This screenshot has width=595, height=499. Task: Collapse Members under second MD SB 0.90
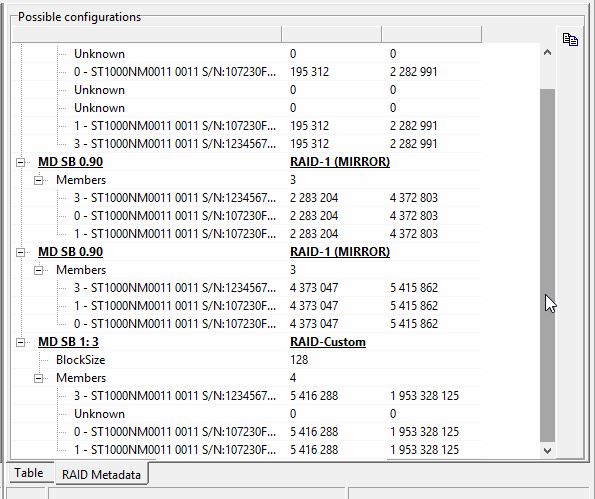click(x=38, y=270)
